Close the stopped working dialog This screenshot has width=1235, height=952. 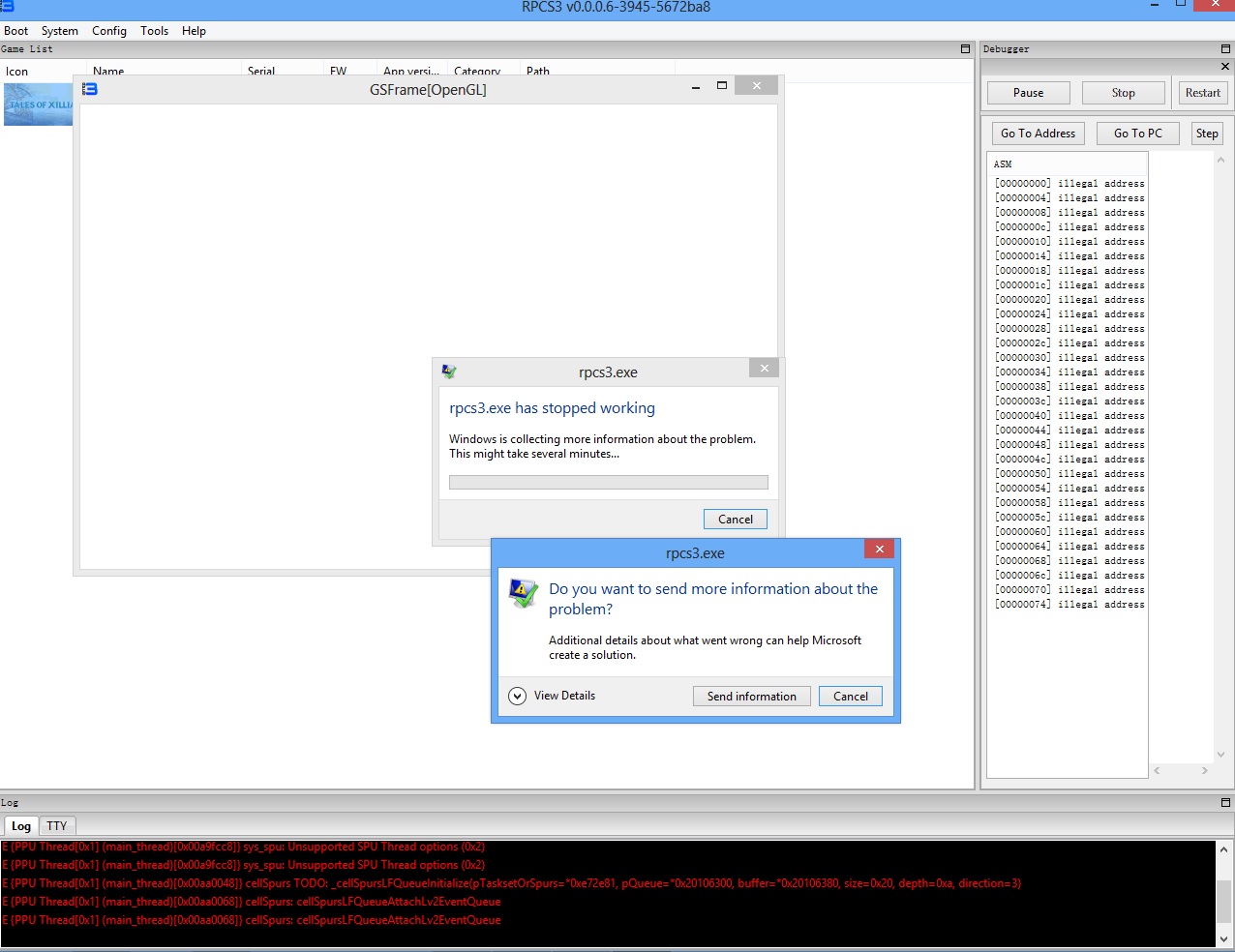(765, 368)
